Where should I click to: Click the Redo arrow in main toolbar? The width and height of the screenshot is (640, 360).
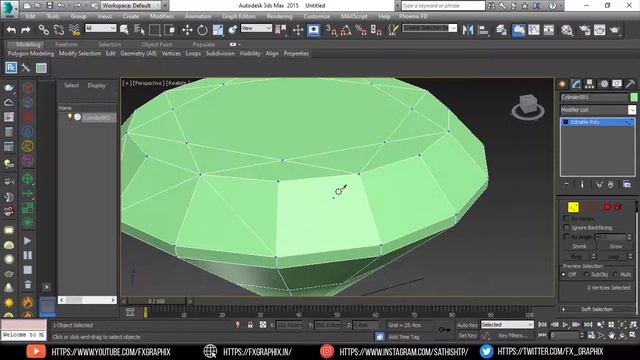click(25, 30)
